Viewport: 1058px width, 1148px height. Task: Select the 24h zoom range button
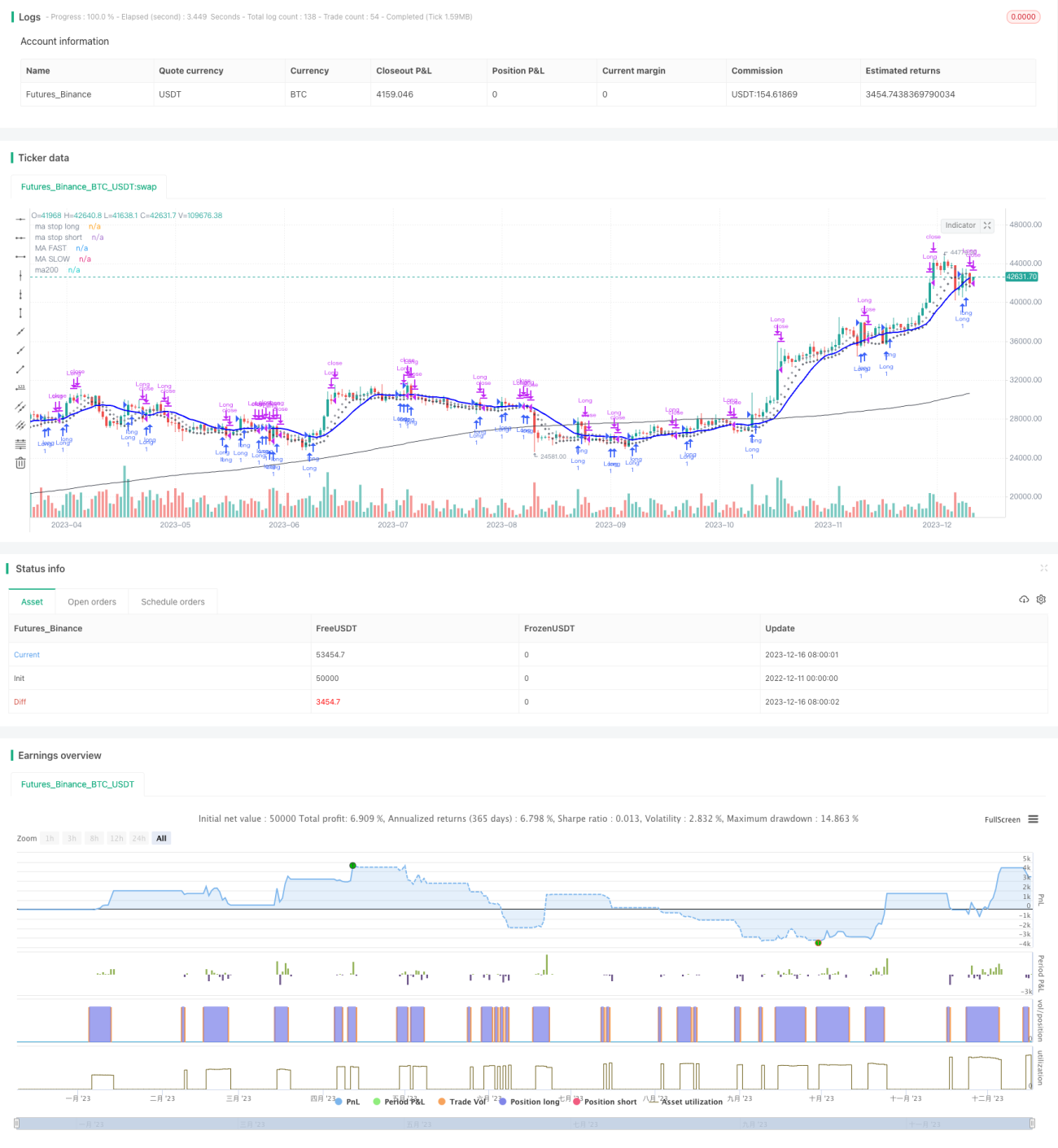[139, 838]
